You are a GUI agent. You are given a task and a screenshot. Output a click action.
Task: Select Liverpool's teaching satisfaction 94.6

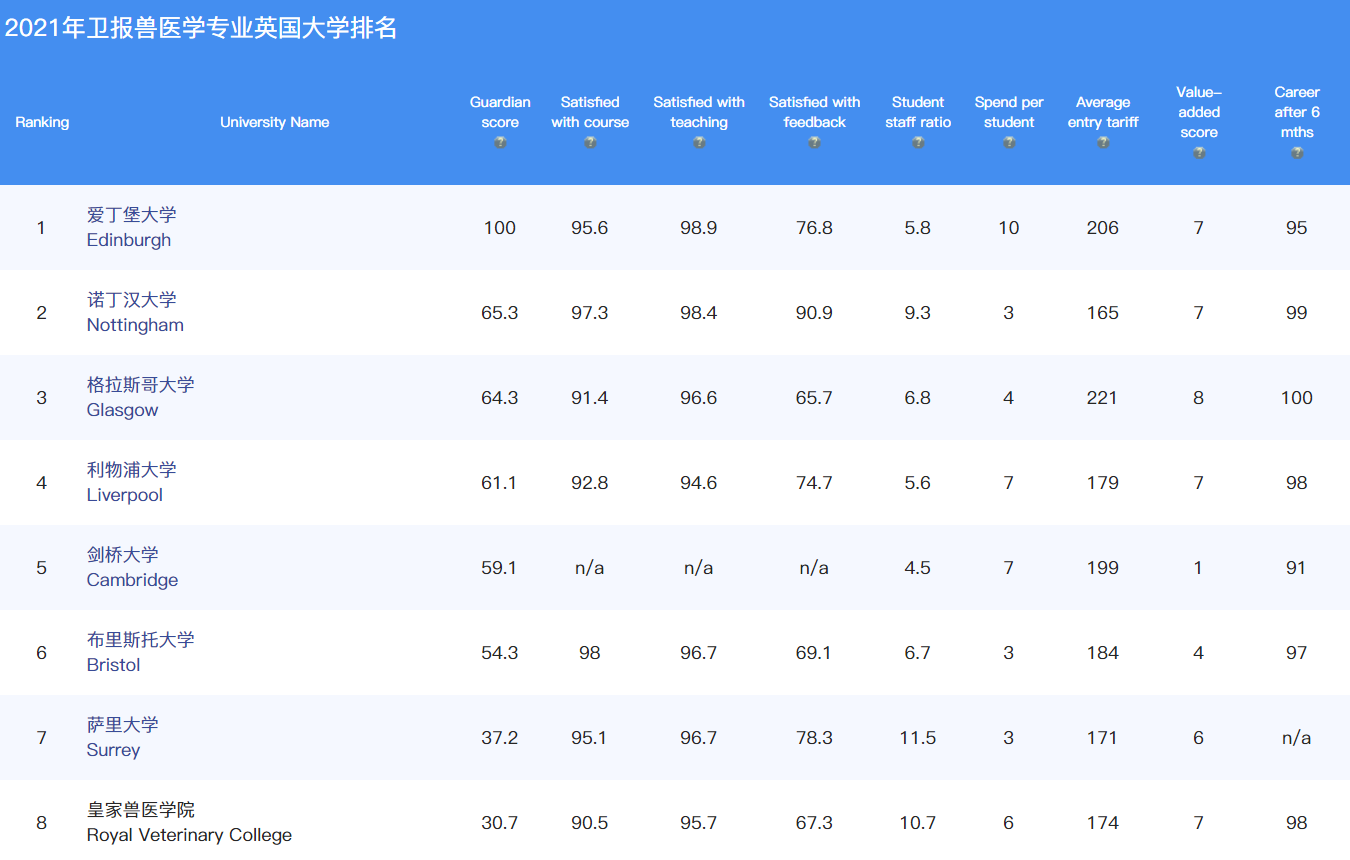699,483
